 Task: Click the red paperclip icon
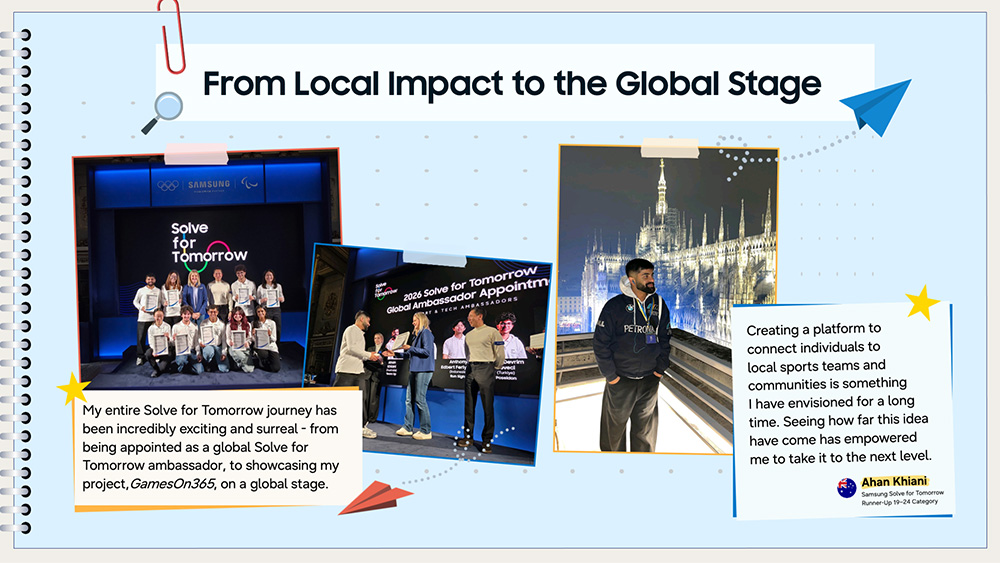point(172,35)
